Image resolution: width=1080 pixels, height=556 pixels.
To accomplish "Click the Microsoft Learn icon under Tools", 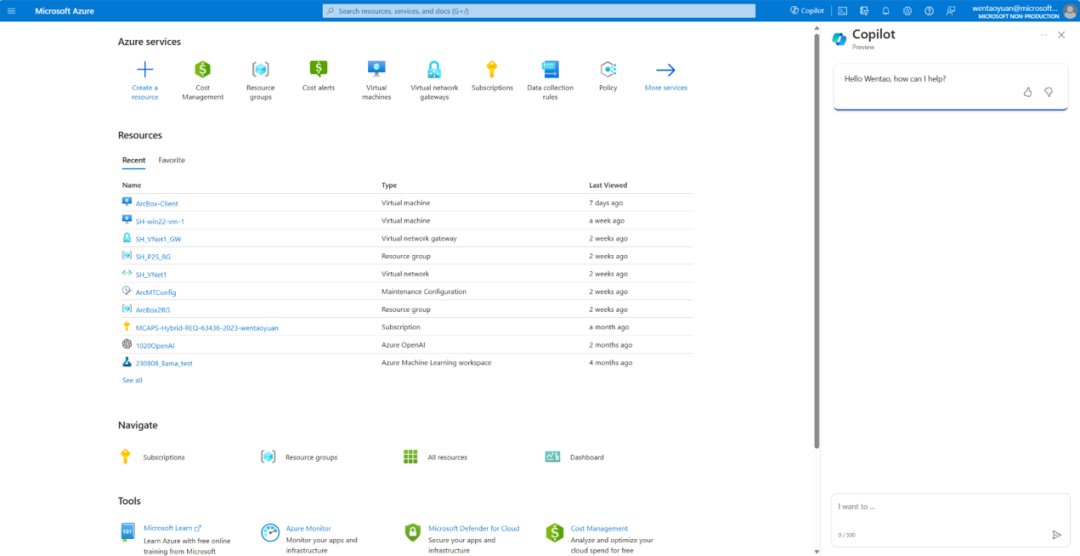I will click(x=127, y=533).
